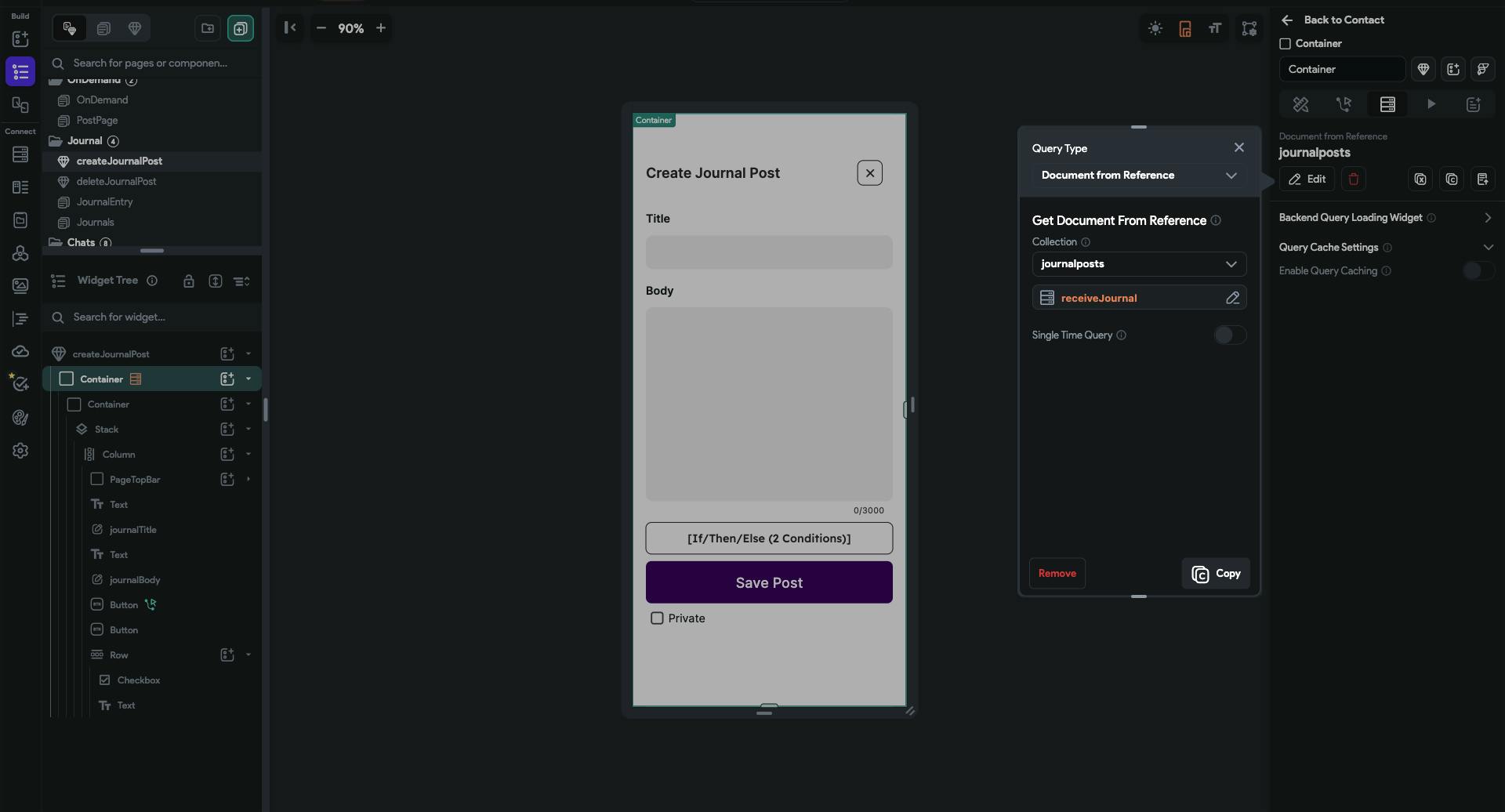Lock the widget tree with the padlock icon
The width and height of the screenshot is (1505, 812).
189,281
